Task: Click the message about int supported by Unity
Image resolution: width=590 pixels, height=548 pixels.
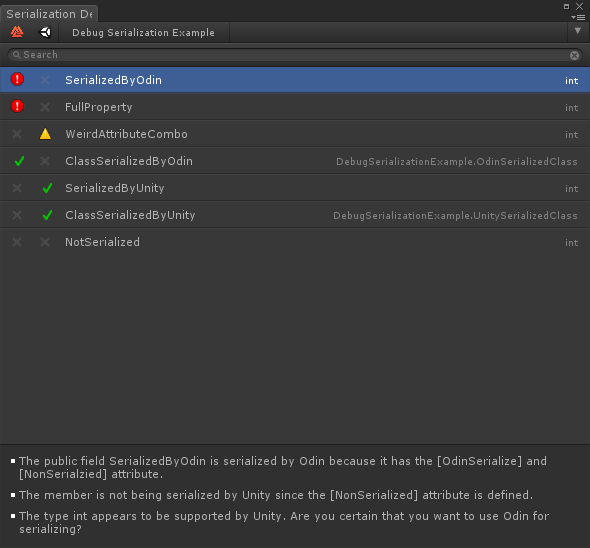Action: pyautogui.click(x=284, y=522)
